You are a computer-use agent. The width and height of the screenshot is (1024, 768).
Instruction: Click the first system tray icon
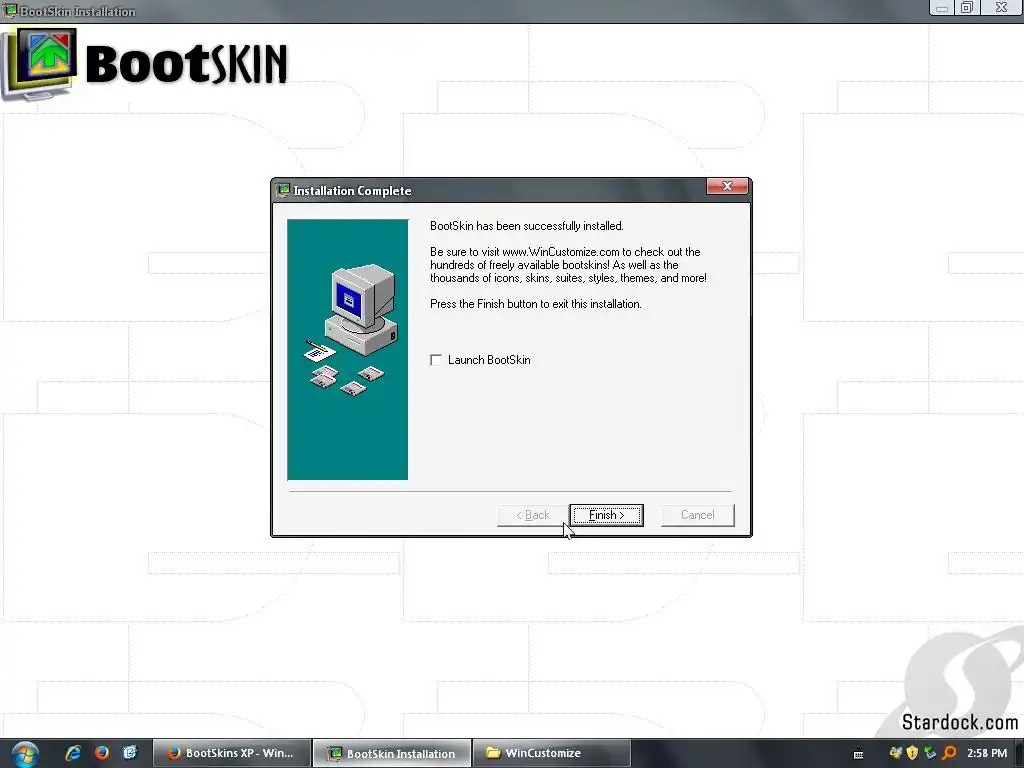coord(895,753)
